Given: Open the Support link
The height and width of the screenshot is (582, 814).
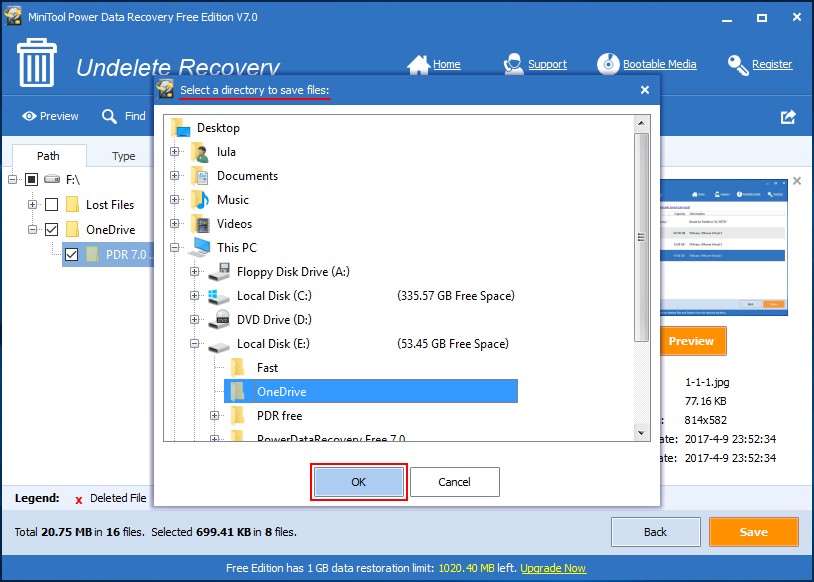Looking at the screenshot, I should point(547,64).
